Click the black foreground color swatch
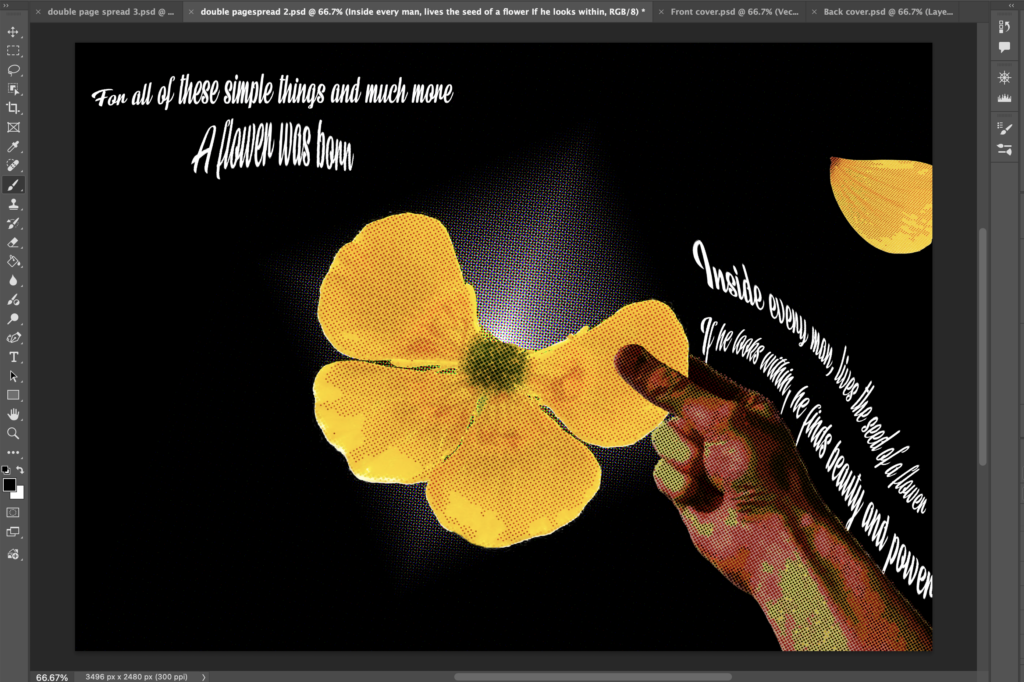Image resolution: width=1024 pixels, height=682 pixels. click(10, 485)
